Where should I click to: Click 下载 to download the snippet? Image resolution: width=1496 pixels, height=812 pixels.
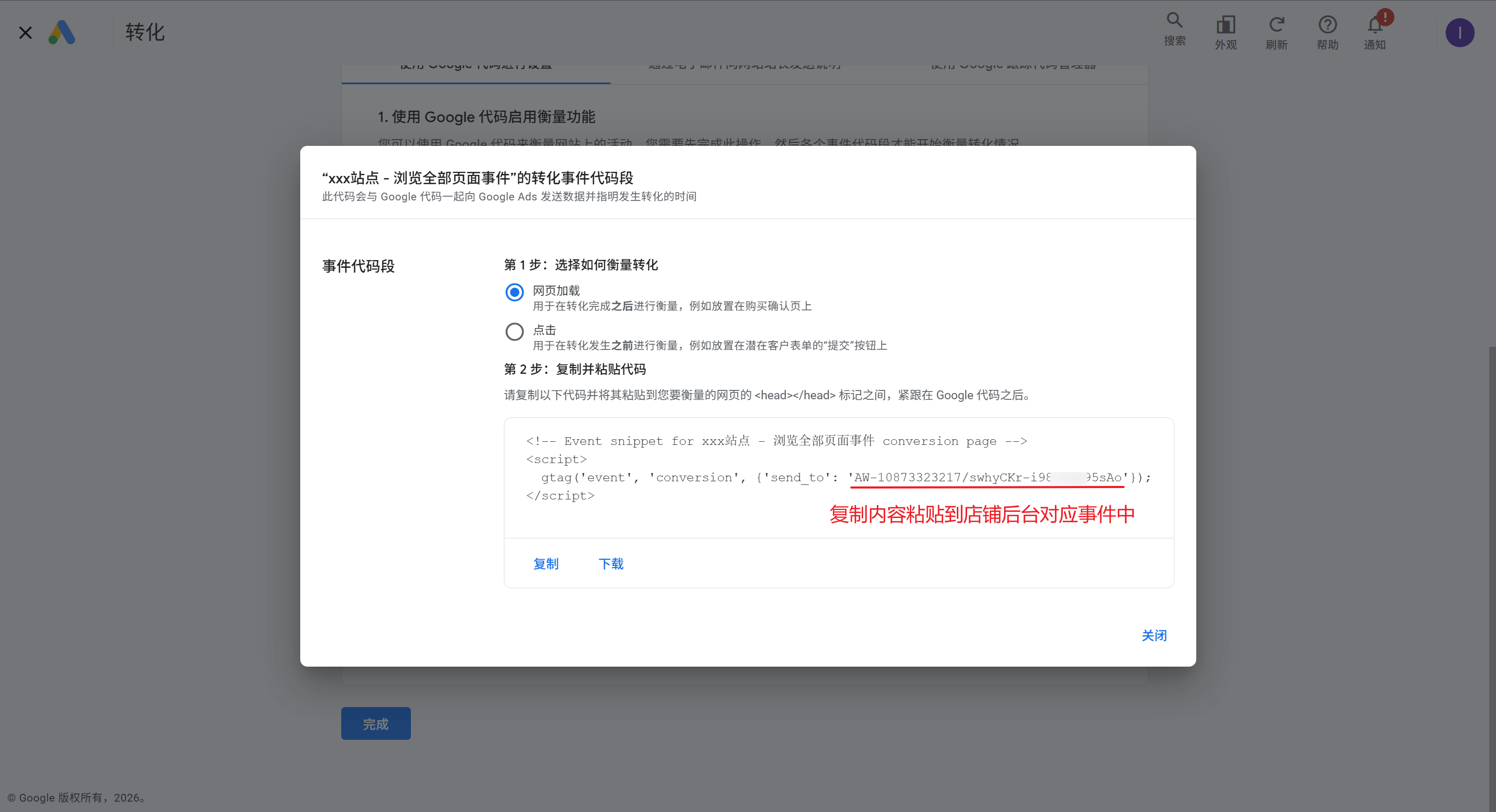611,564
